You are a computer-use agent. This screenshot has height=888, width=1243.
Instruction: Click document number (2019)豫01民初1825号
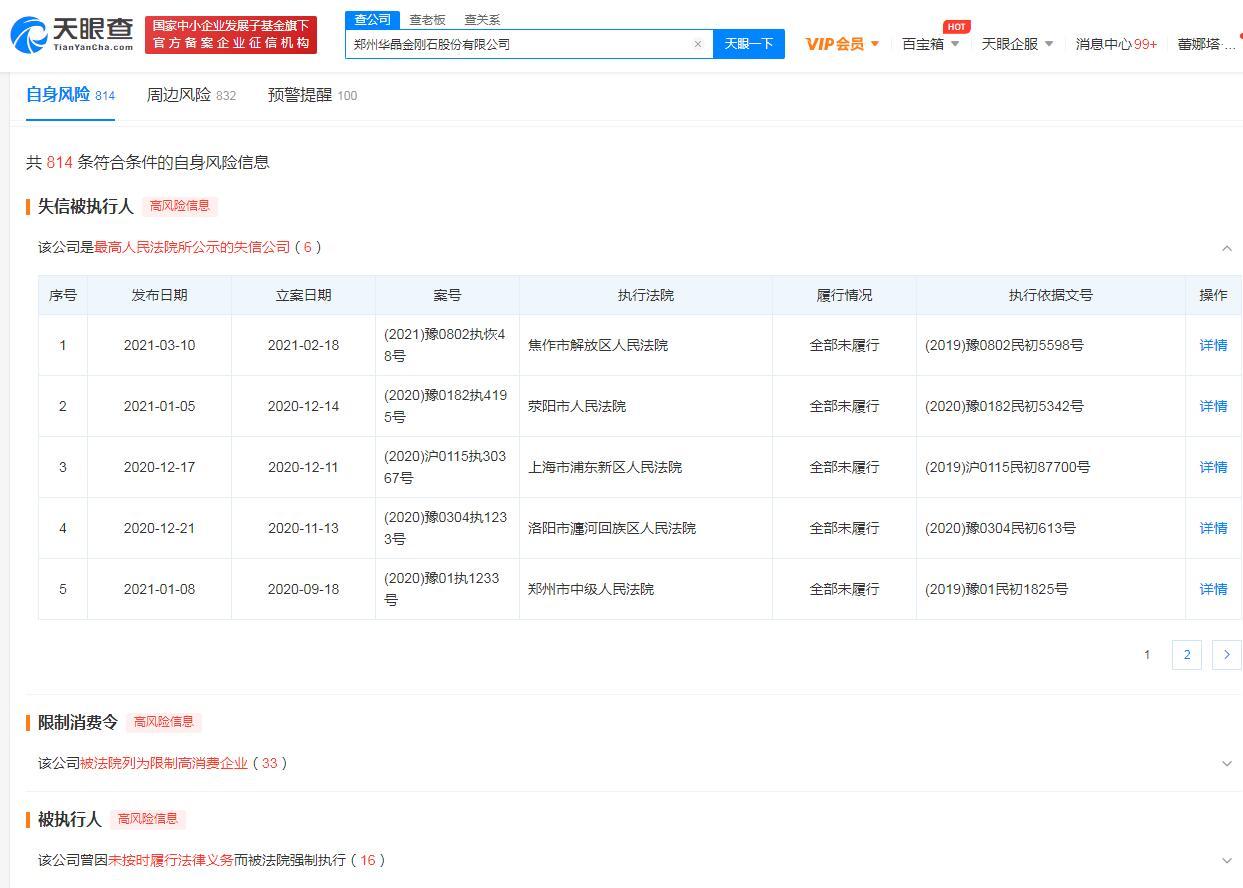996,589
